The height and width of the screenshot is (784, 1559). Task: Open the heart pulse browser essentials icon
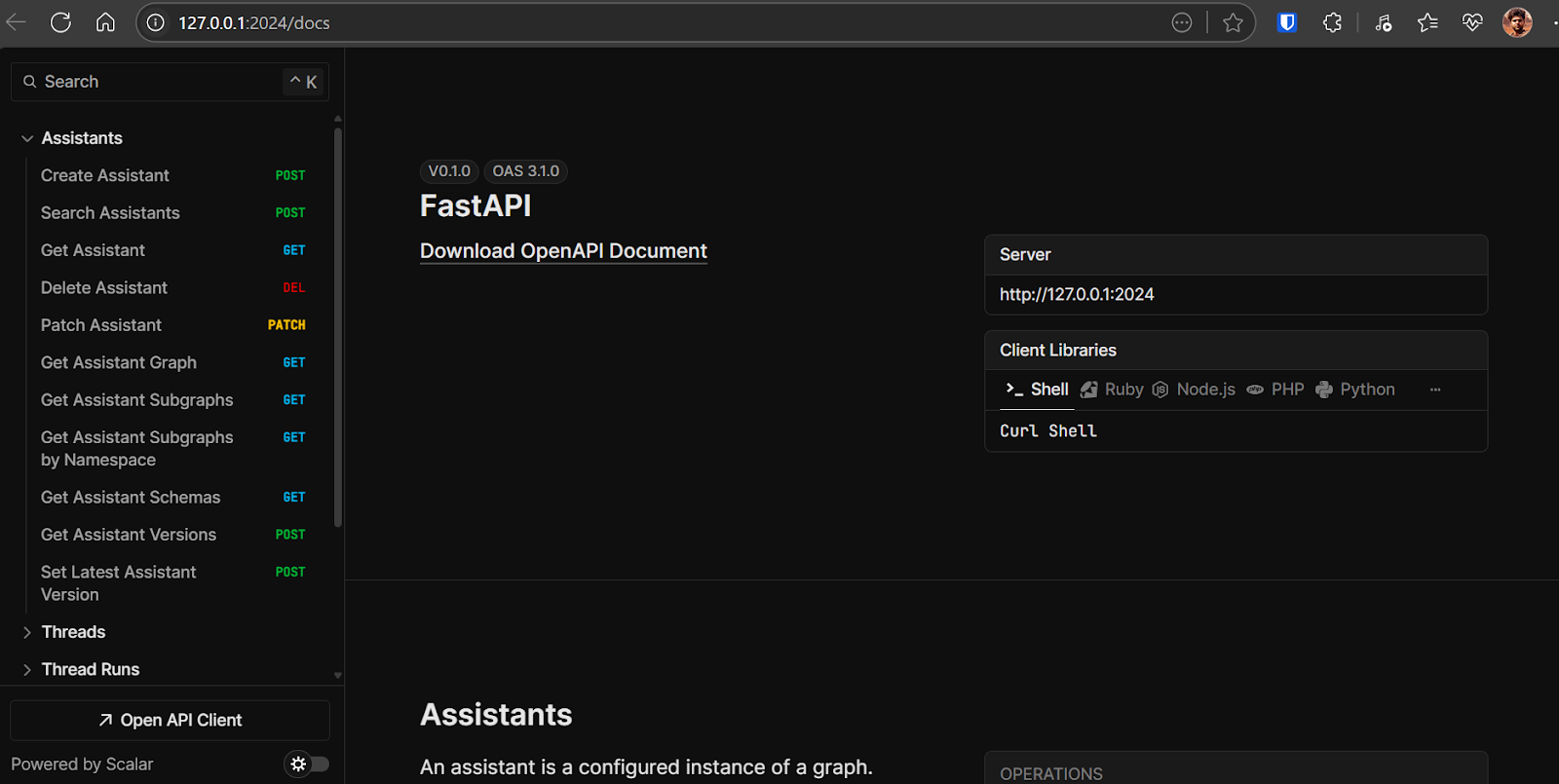click(1472, 22)
